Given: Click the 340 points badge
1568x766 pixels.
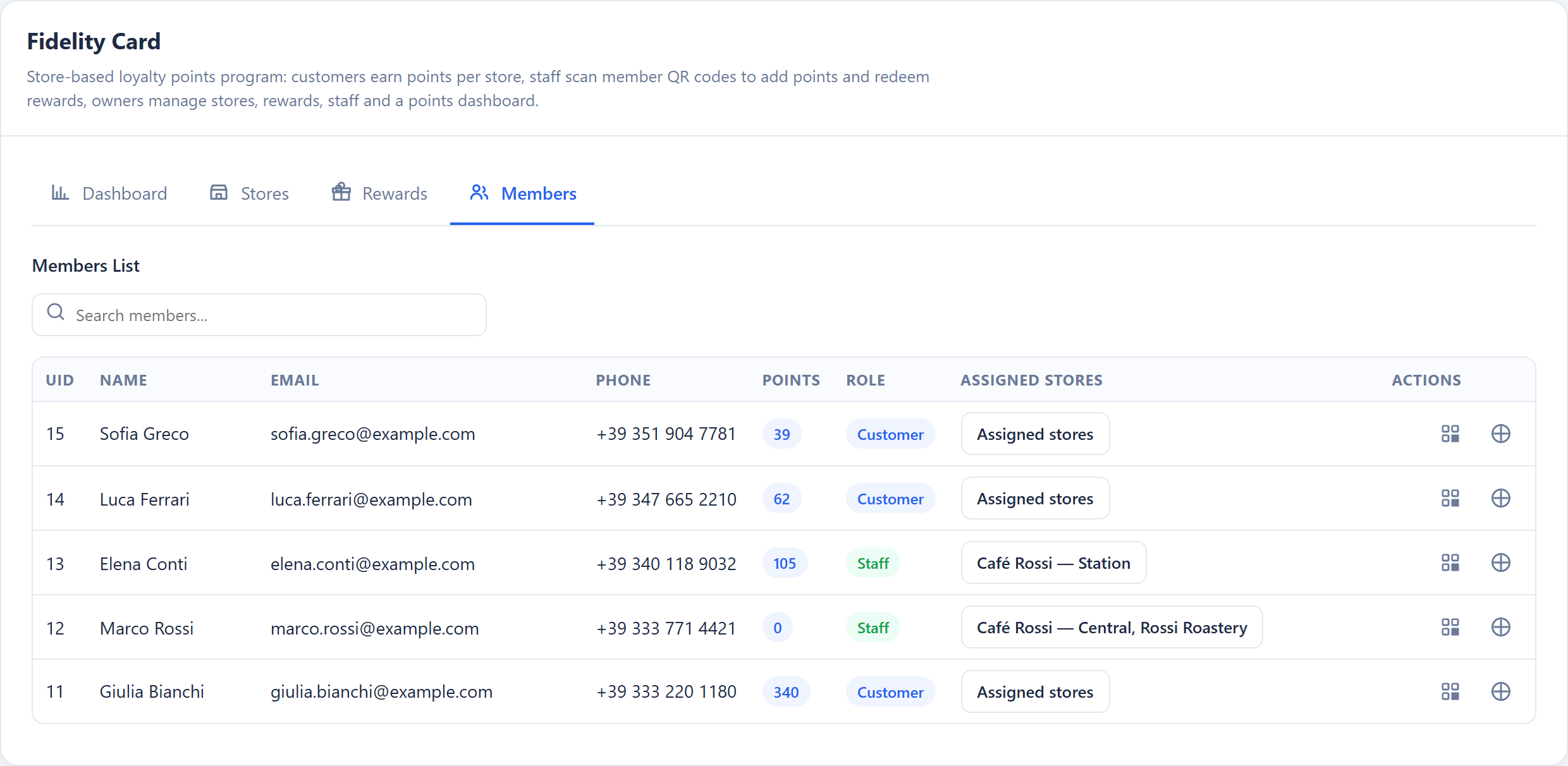Looking at the screenshot, I should [786, 692].
